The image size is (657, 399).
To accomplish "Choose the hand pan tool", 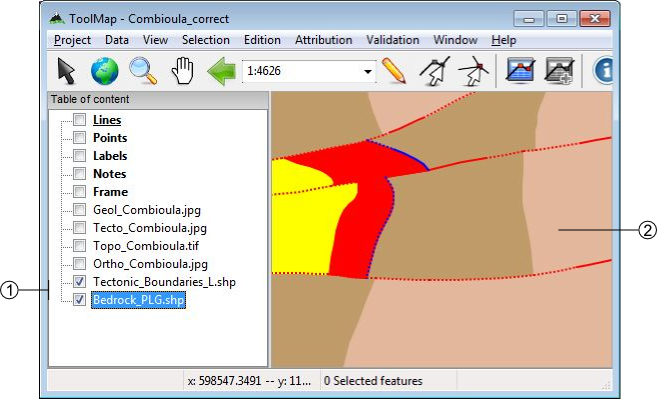I will click(x=183, y=70).
